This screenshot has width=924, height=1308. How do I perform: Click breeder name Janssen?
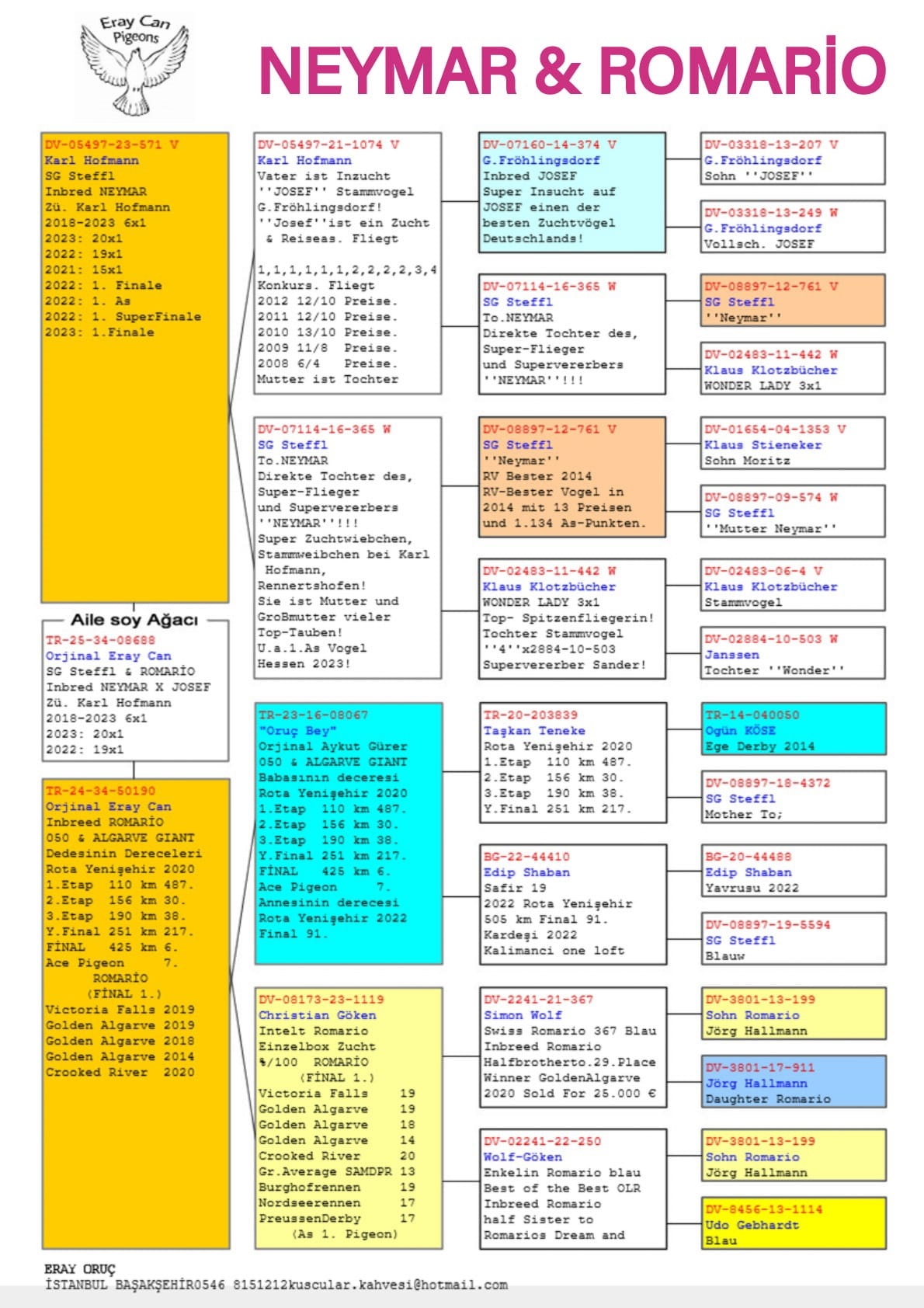pyautogui.click(x=732, y=655)
